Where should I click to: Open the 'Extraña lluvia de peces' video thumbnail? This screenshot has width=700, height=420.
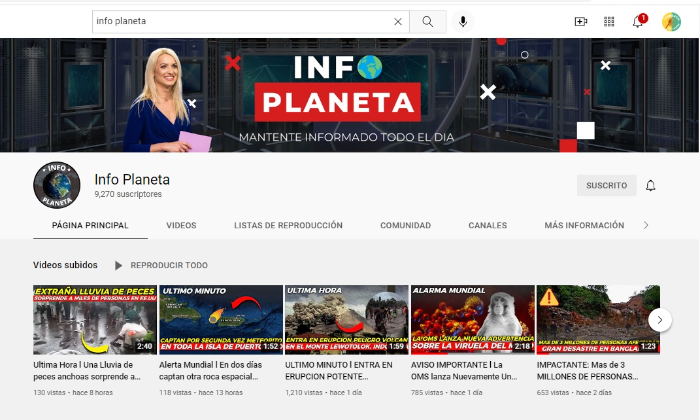(x=95, y=320)
